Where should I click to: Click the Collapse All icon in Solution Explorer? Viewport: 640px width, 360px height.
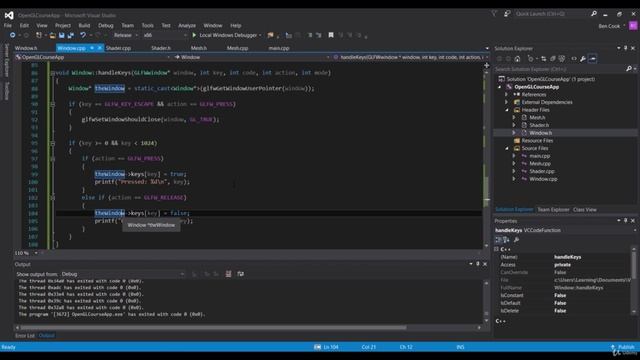[x=553, y=59]
